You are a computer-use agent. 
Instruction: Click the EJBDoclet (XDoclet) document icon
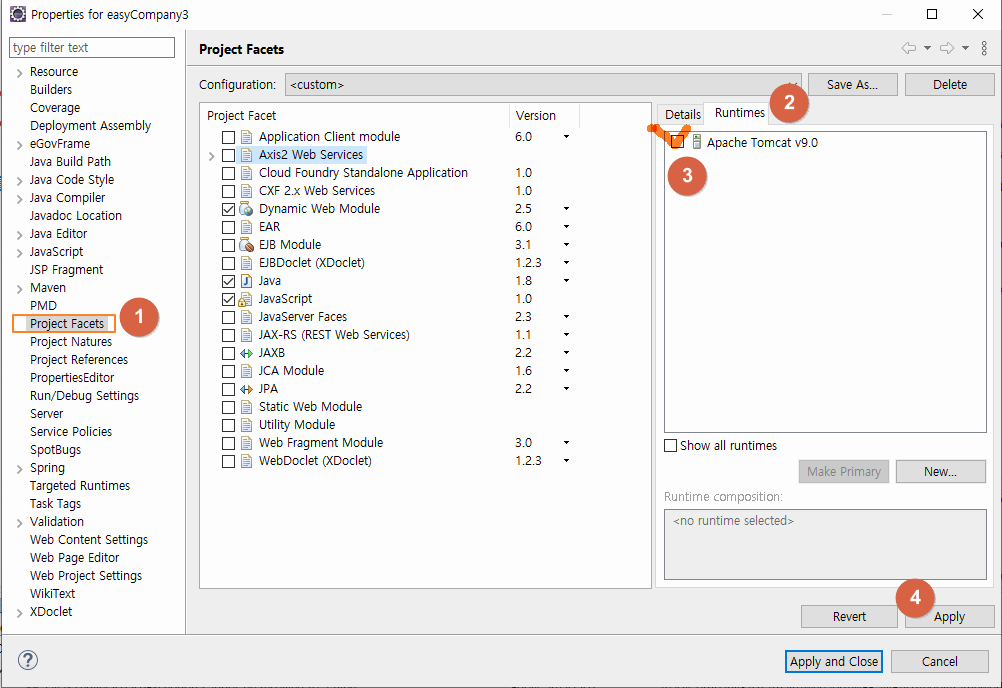tap(246, 263)
